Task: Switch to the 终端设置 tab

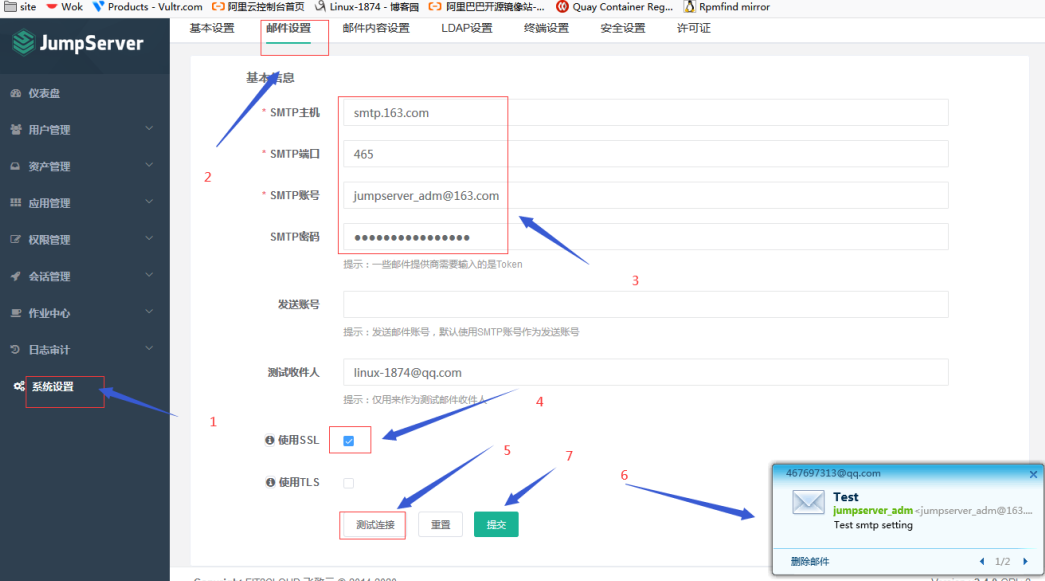Action: pos(546,28)
